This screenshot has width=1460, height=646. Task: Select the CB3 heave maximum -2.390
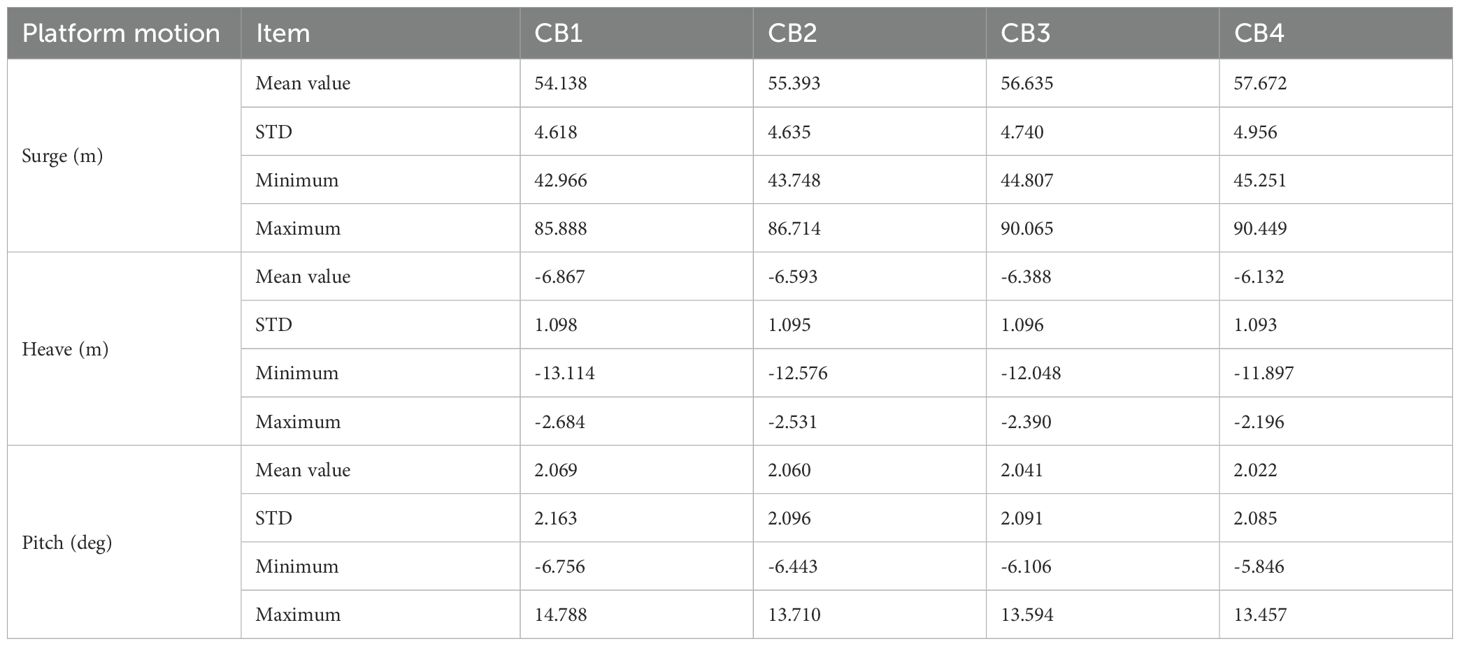coord(1025,422)
